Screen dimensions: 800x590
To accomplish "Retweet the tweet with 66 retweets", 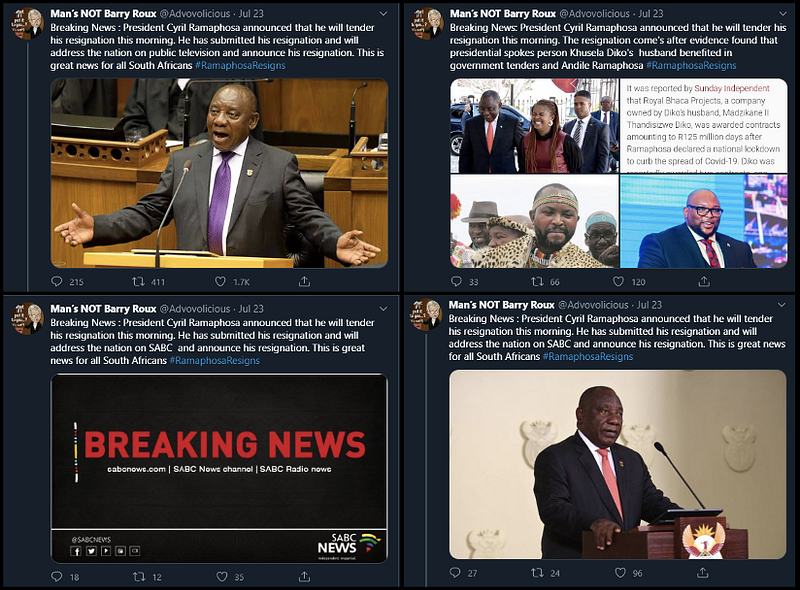I will point(537,281).
